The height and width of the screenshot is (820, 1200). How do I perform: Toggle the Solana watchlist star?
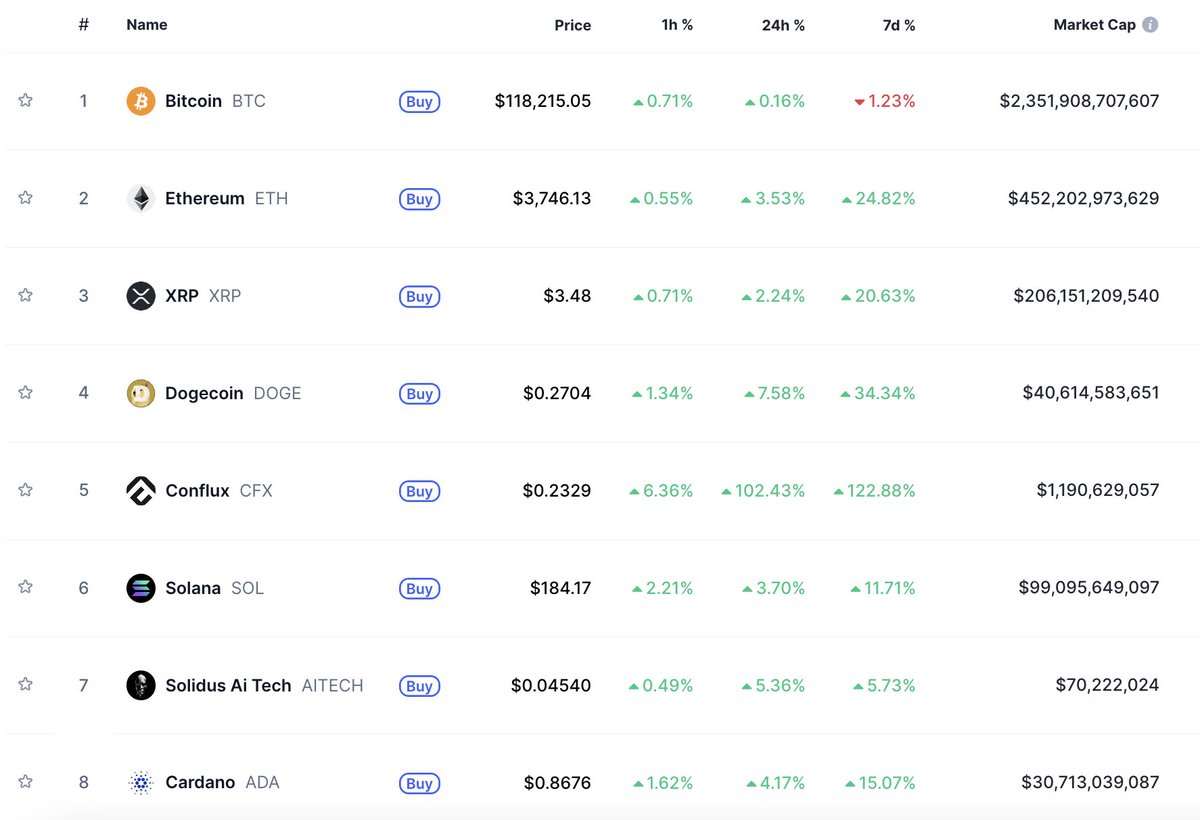26,587
